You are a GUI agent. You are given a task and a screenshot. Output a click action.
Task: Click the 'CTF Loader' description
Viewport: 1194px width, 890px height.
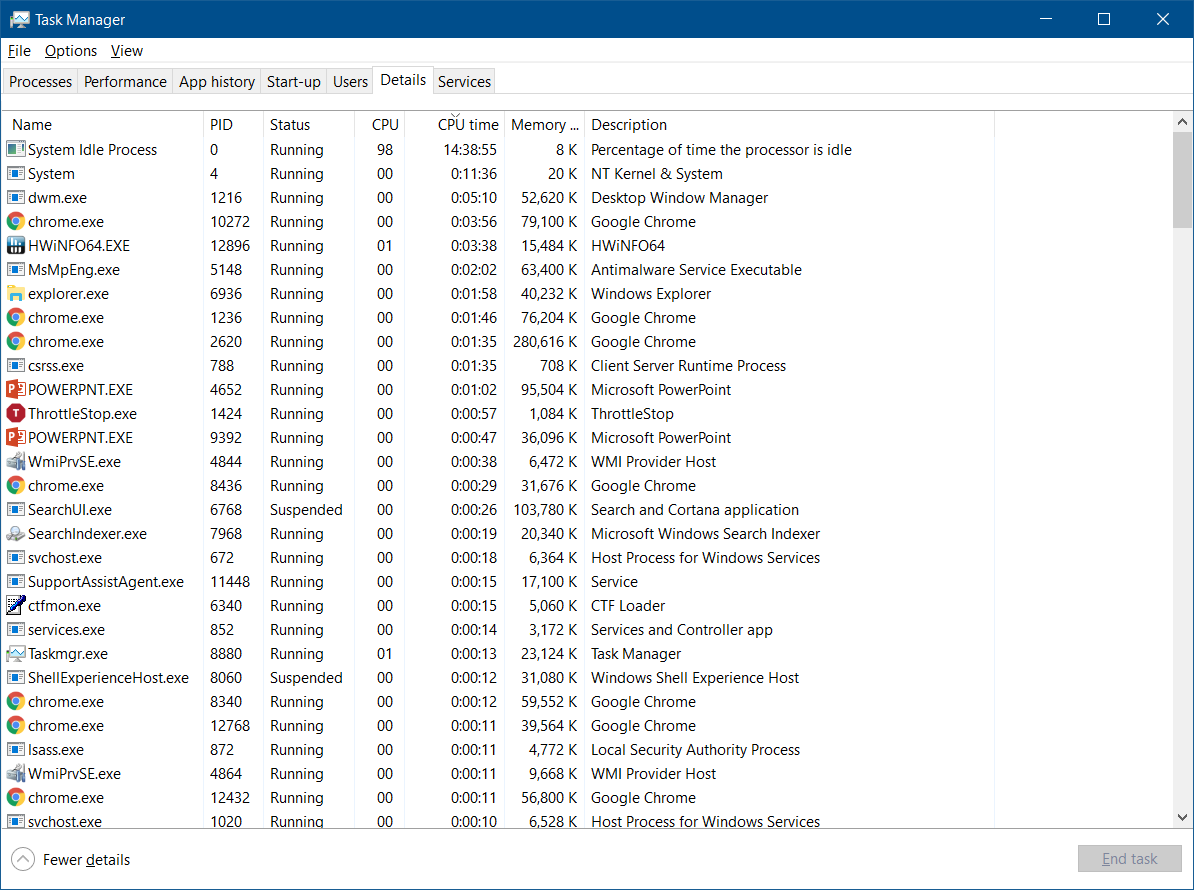tap(627, 606)
